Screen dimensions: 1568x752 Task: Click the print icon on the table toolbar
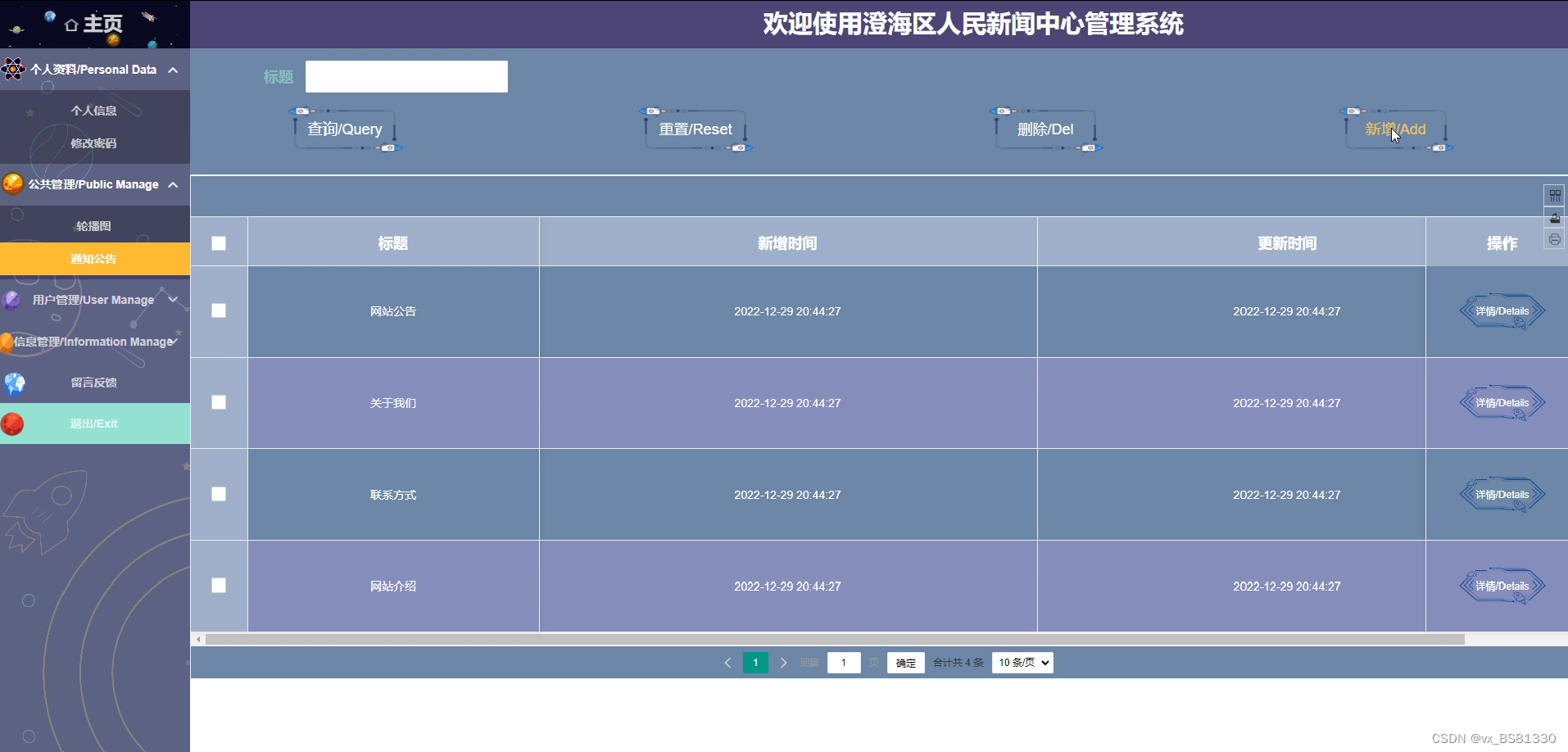coord(1554,239)
